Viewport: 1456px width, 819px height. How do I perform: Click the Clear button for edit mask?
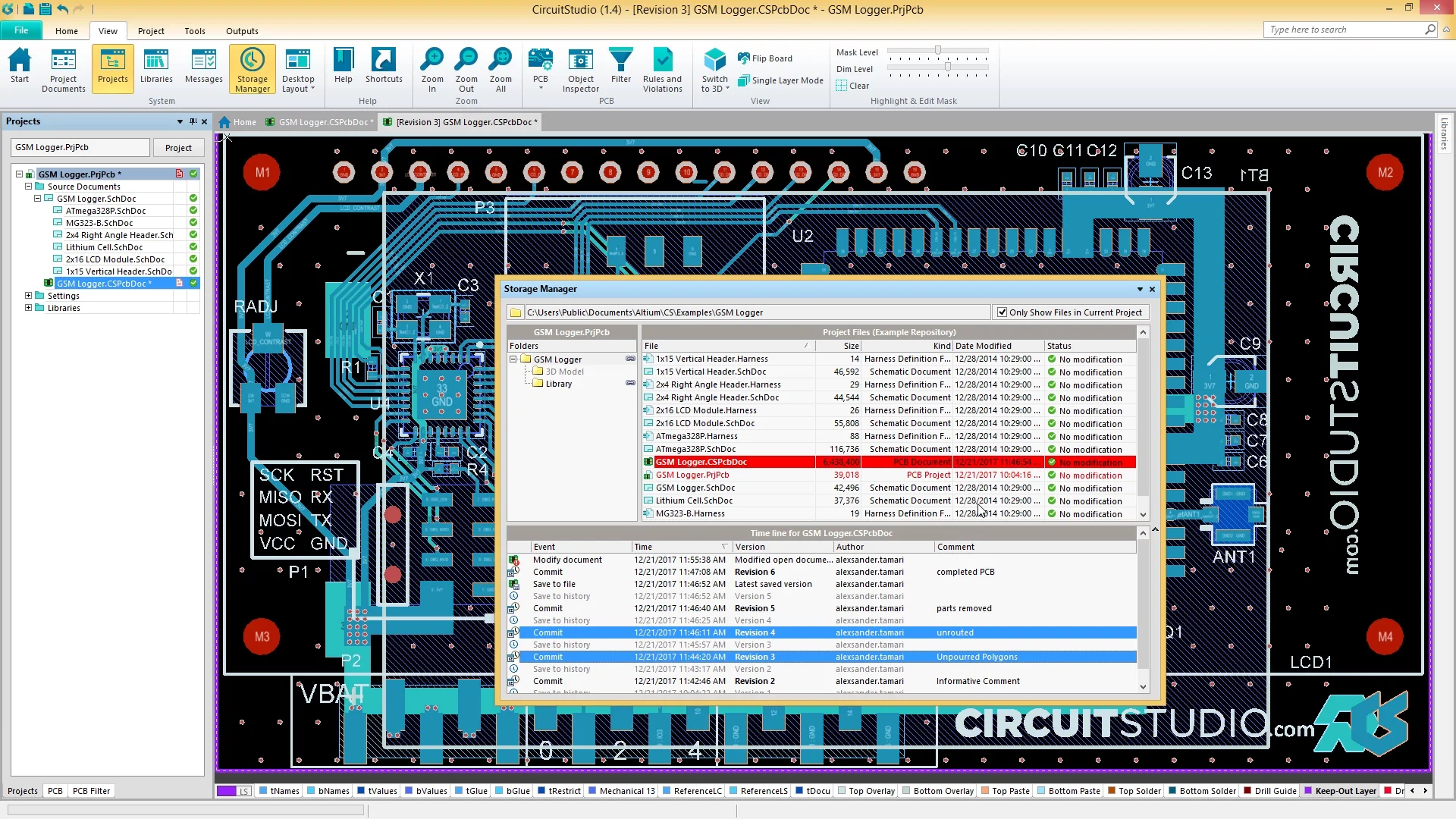click(x=852, y=85)
